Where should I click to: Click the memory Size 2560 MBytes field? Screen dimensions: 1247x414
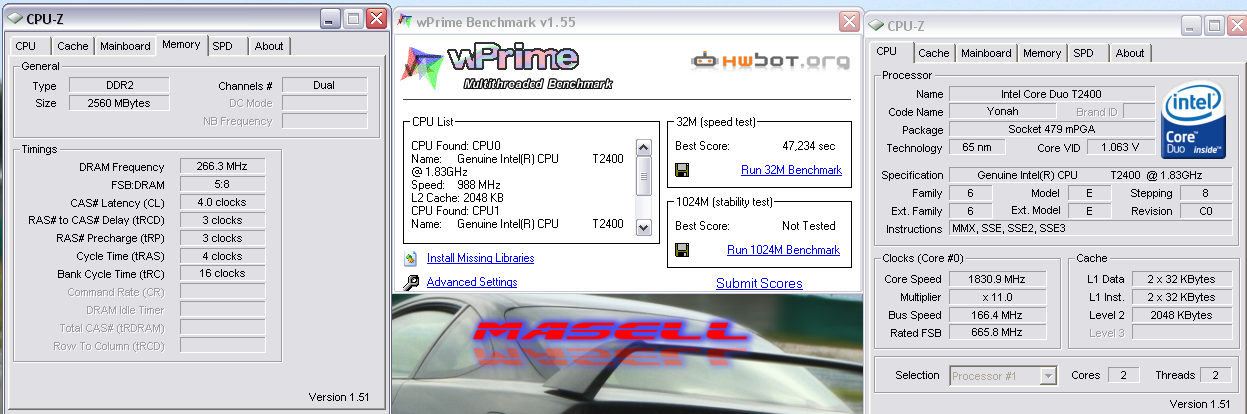(x=120, y=103)
